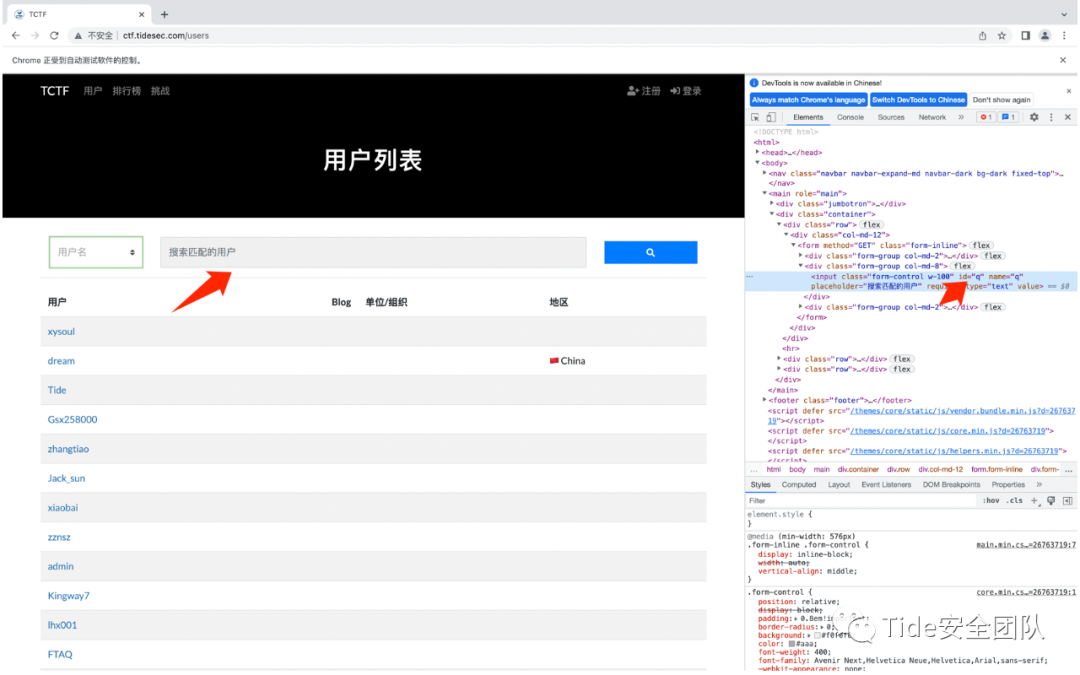The height and width of the screenshot is (675, 1080).
Task: Reload the page with the refresh icon
Action: point(54,35)
